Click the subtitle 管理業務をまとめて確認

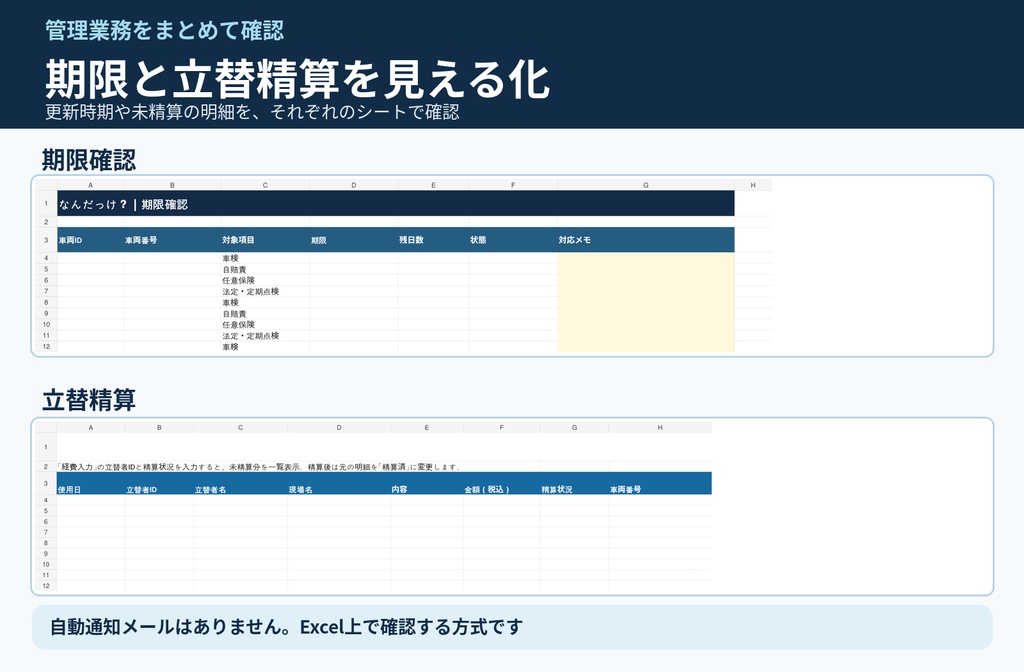[x=165, y=30]
